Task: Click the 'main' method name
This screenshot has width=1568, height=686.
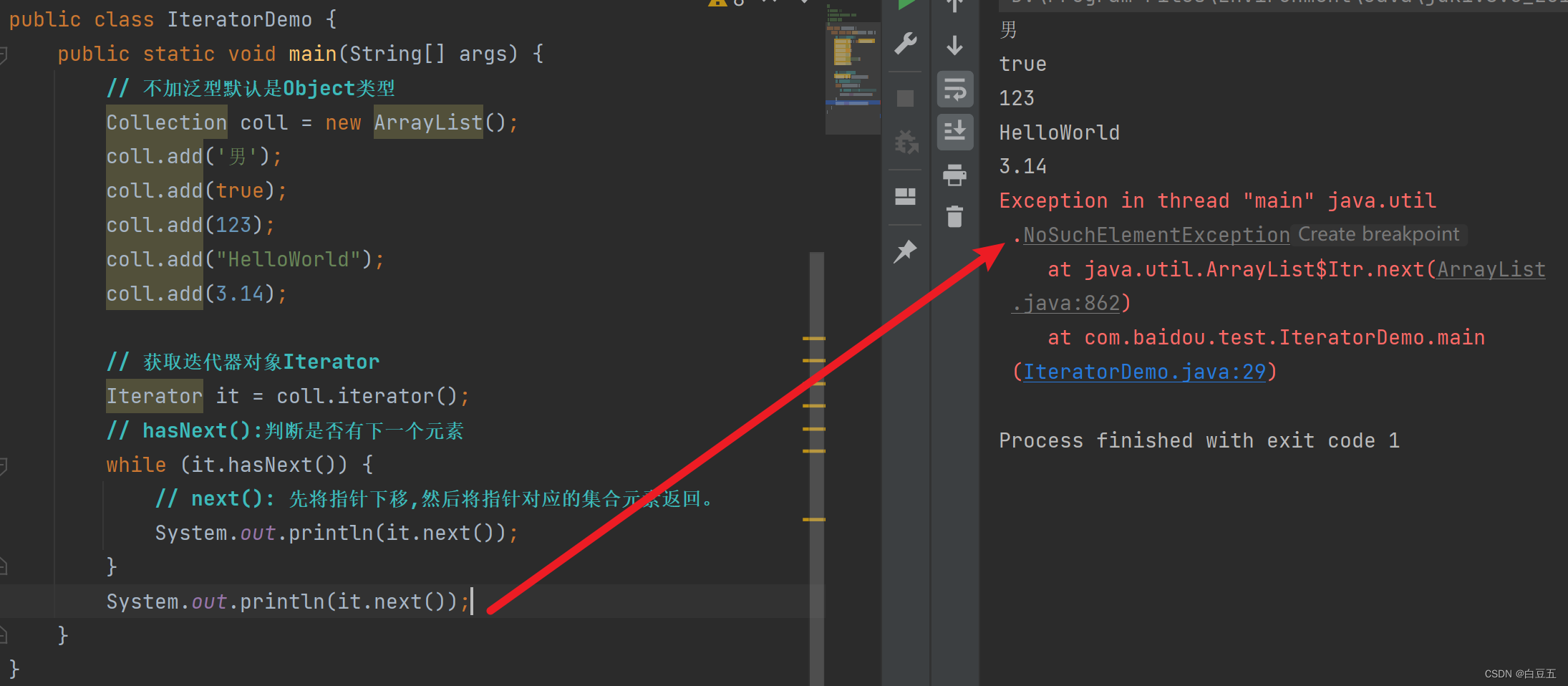Action: click(x=312, y=54)
